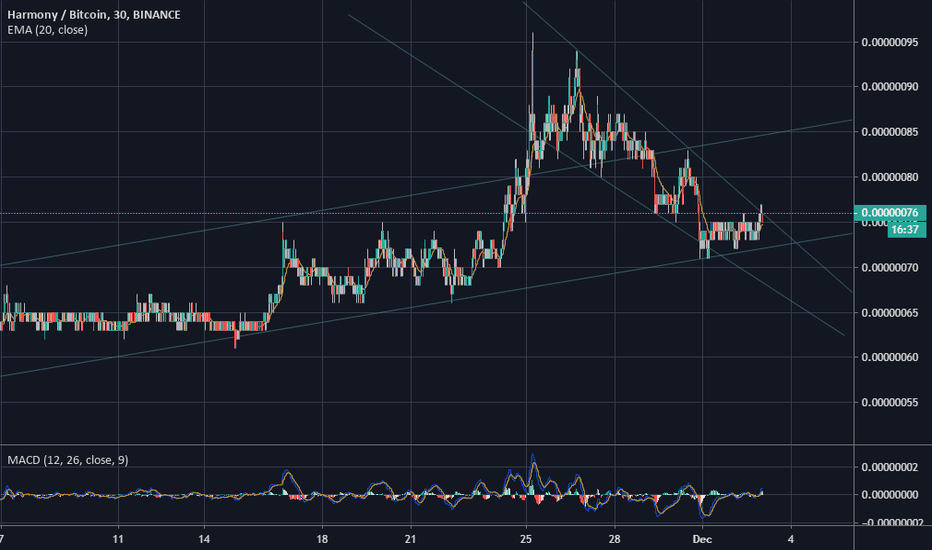Click the 0.00000065 price axis label
932x550 pixels.
(890, 313)
